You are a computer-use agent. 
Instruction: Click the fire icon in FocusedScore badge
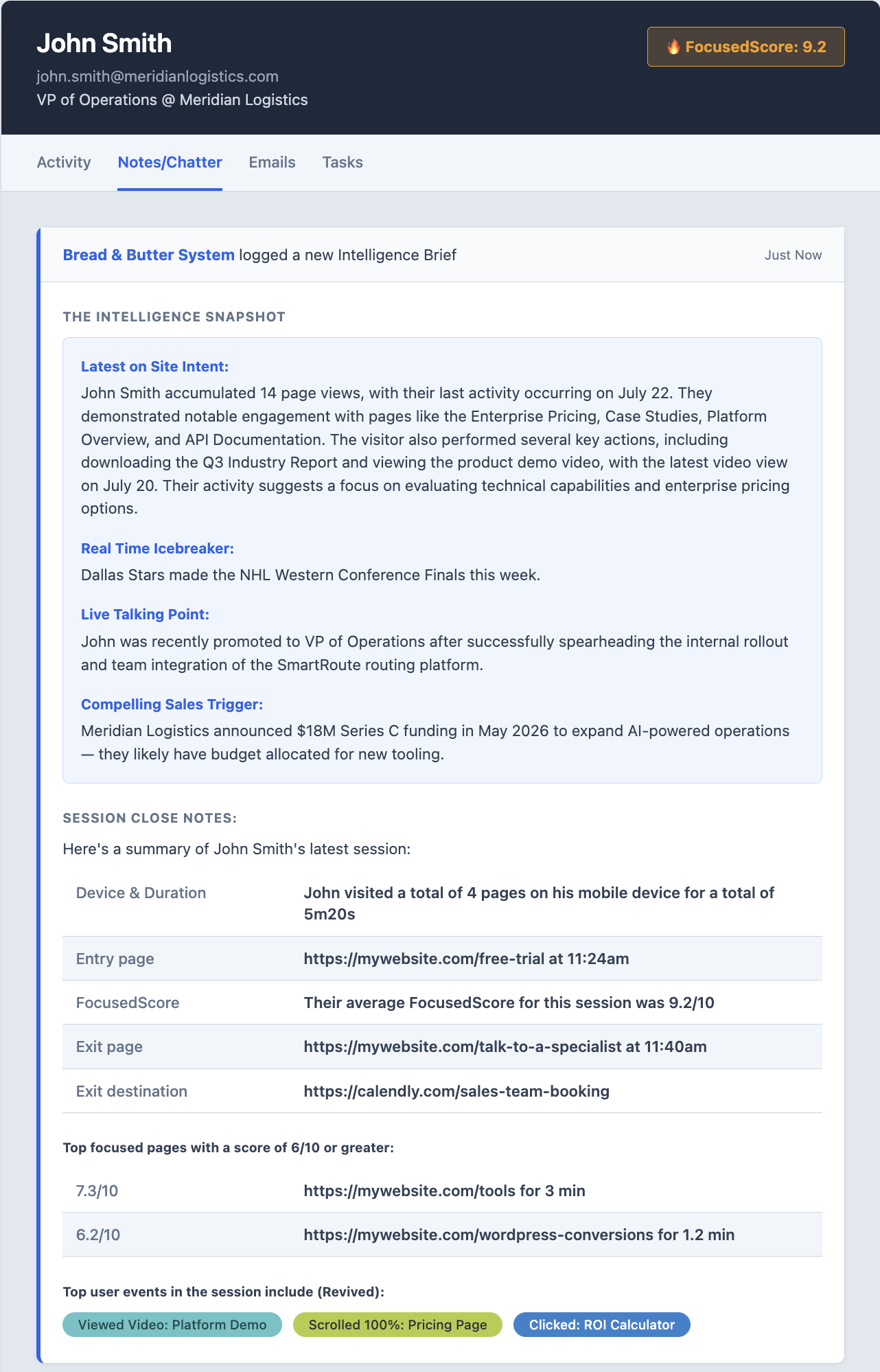pos(673,47)
